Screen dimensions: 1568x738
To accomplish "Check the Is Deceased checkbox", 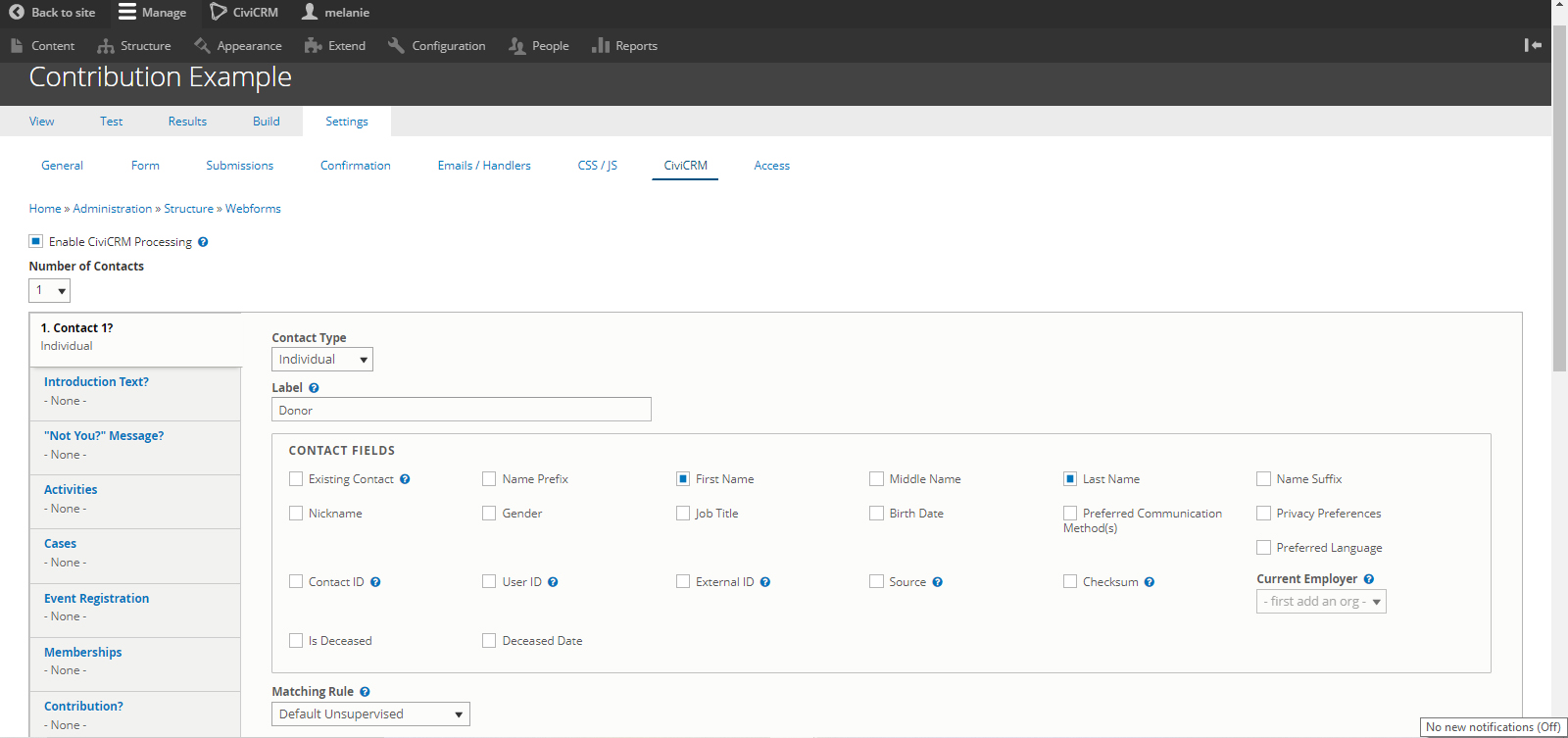I will [296, 641].
